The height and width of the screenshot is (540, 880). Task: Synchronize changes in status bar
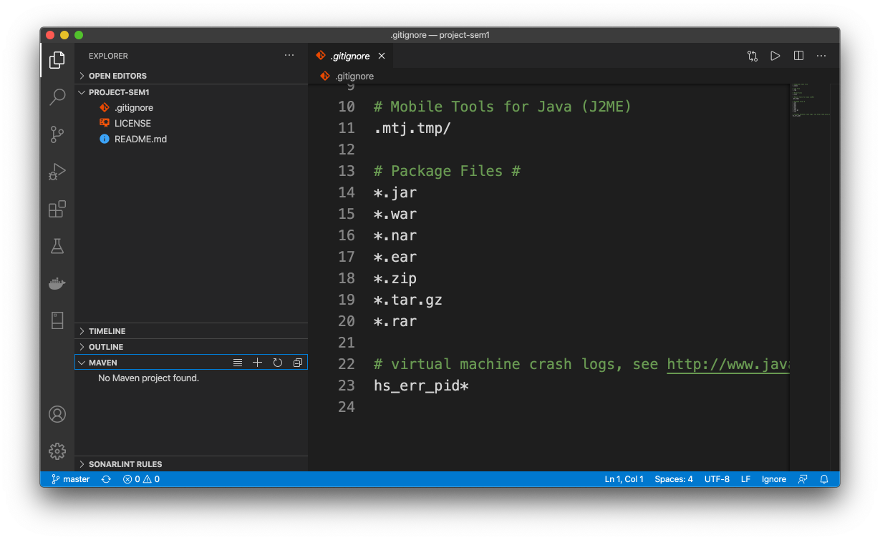tap(106, 479)
